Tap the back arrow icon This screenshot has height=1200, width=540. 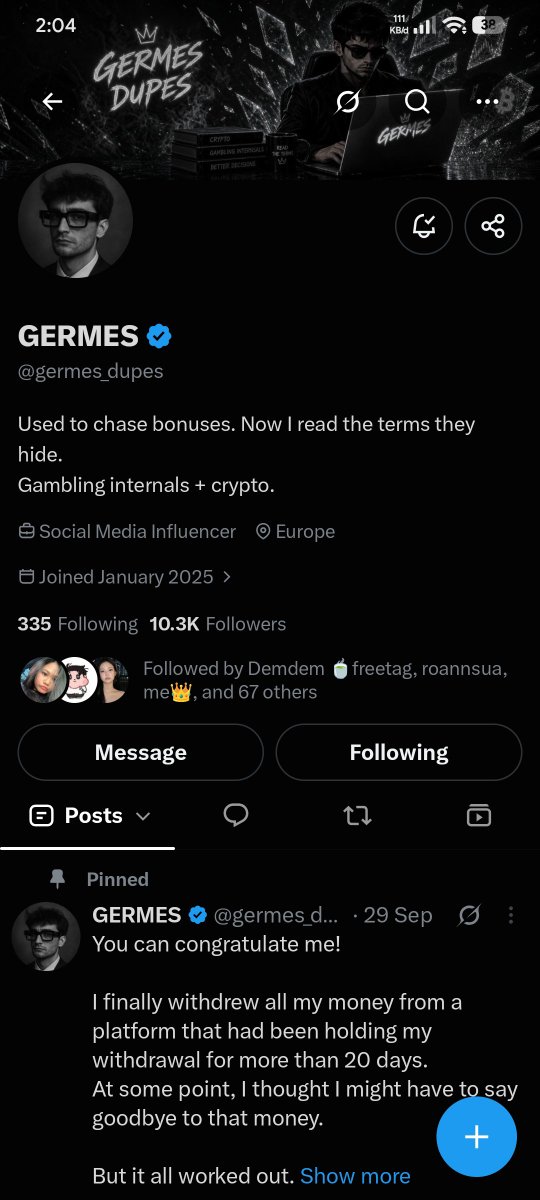click(52, 101)
